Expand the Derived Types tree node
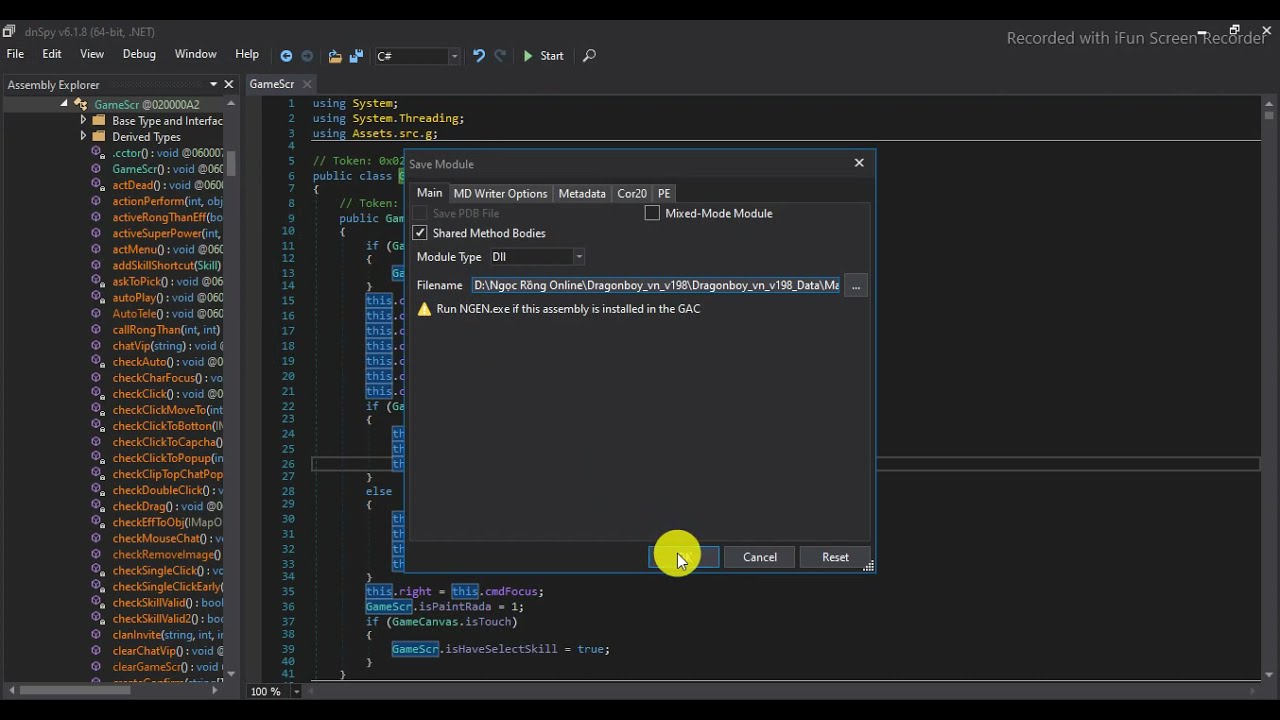Screen dimensions: 1280x720 click(84, 136)
